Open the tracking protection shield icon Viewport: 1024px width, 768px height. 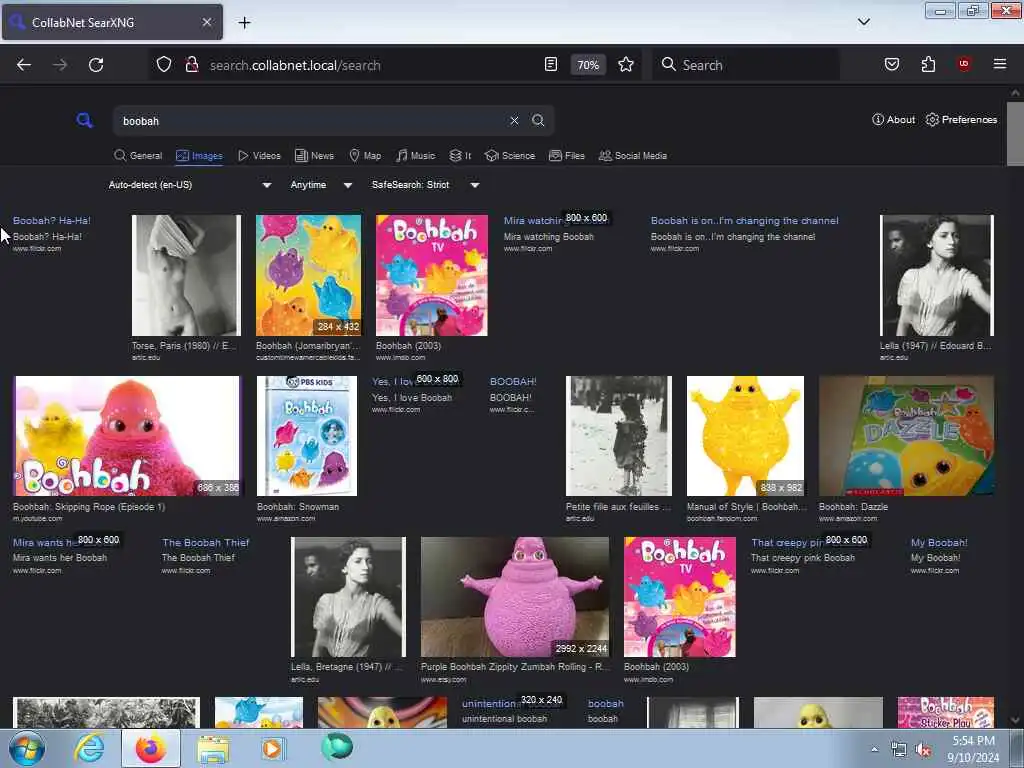click(164, 65)
